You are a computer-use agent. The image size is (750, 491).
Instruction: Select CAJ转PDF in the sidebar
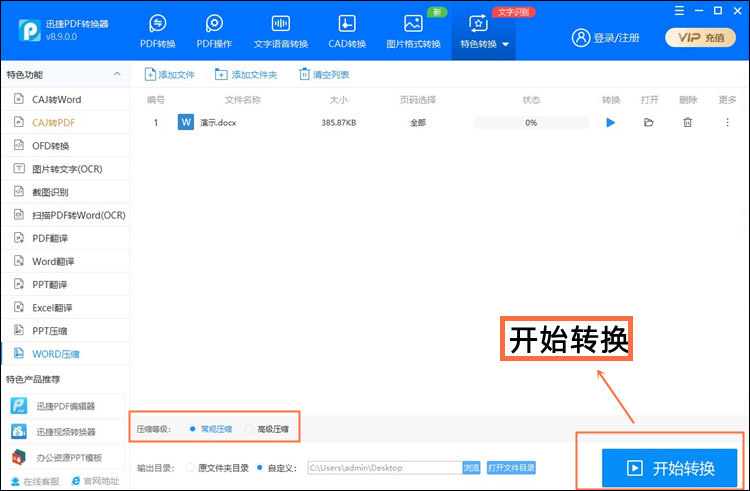66,122
